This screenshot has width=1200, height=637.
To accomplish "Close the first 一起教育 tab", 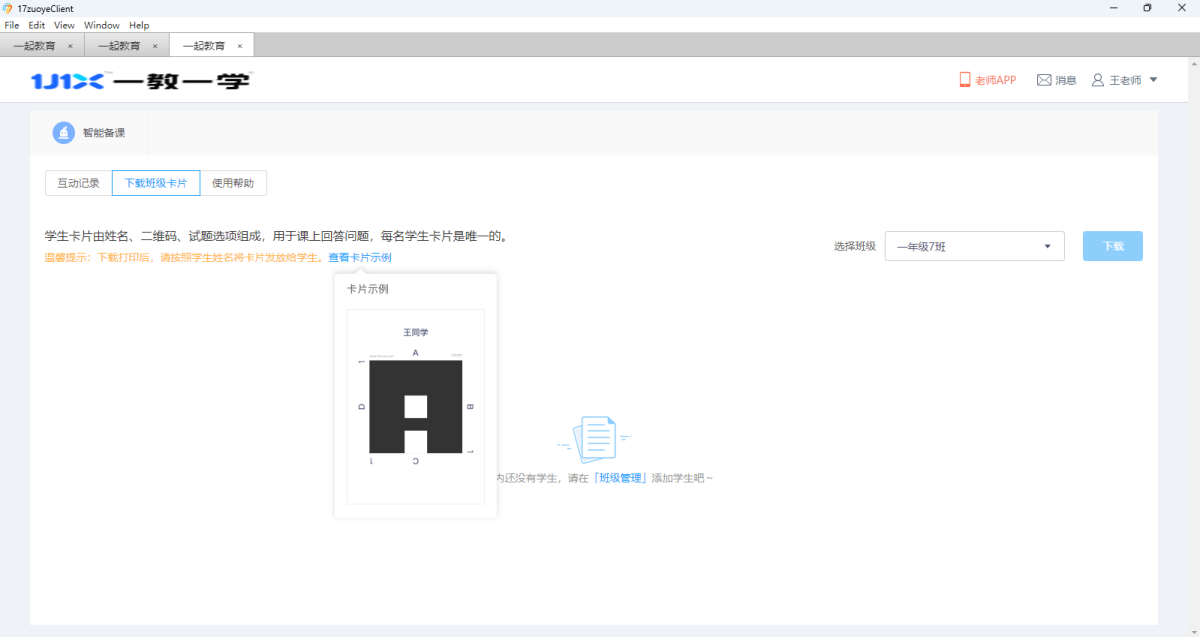I will point(70,46).
